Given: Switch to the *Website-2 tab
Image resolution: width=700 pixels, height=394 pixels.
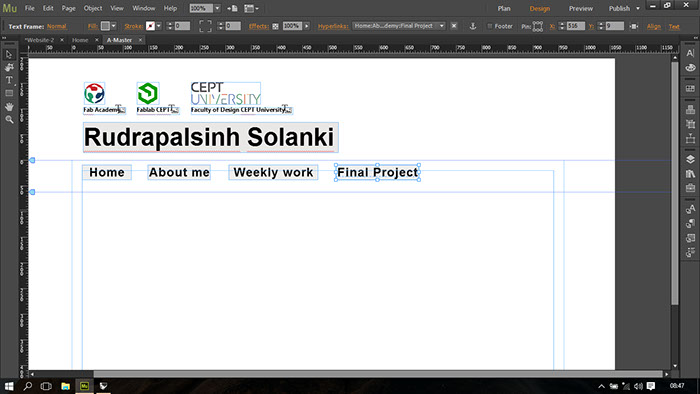Looking at the screenshot, I should pos(39,40).
